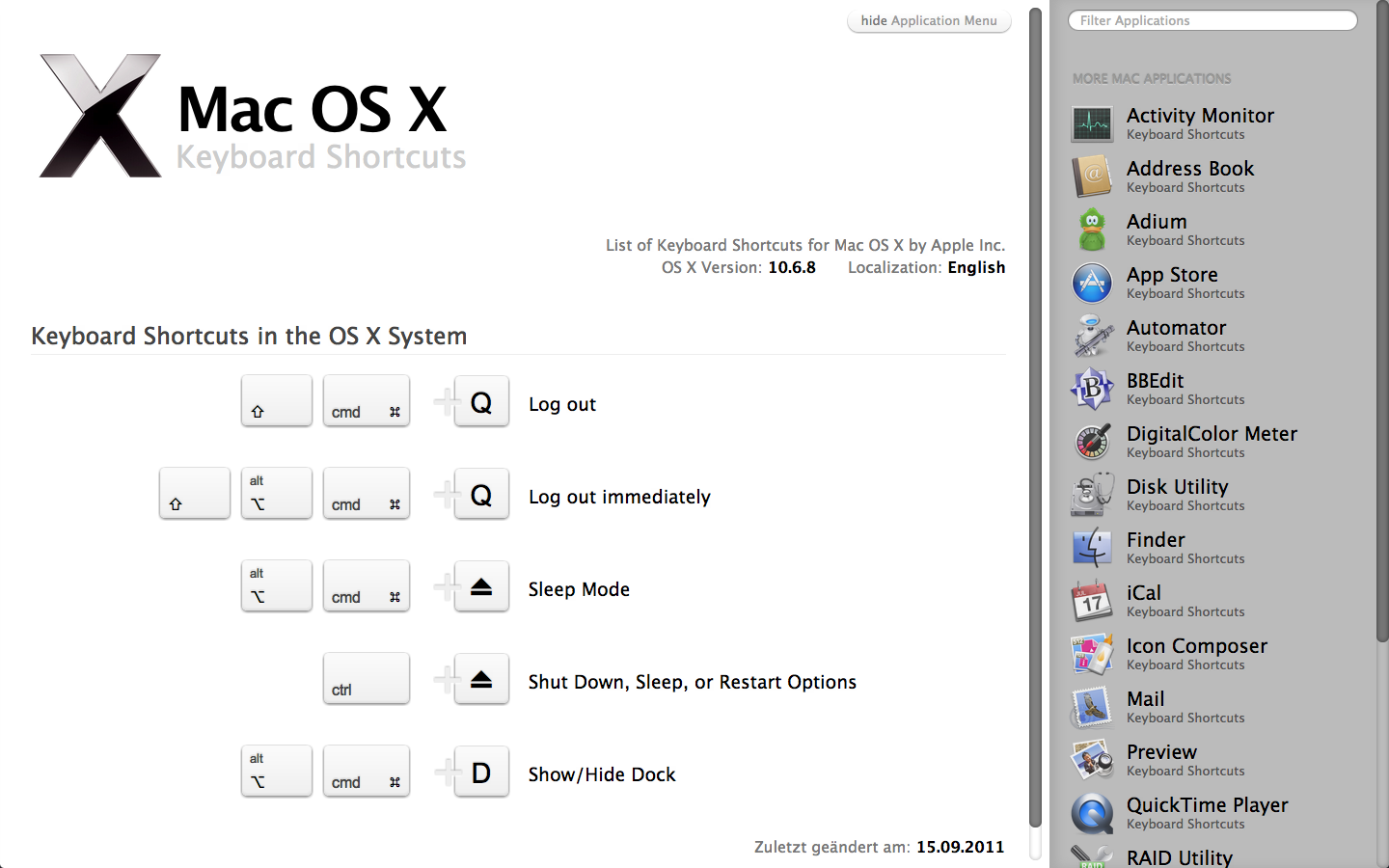1389x868 pixels.
Task: Click the date '15.09.2011'
Action: (960, 847)
